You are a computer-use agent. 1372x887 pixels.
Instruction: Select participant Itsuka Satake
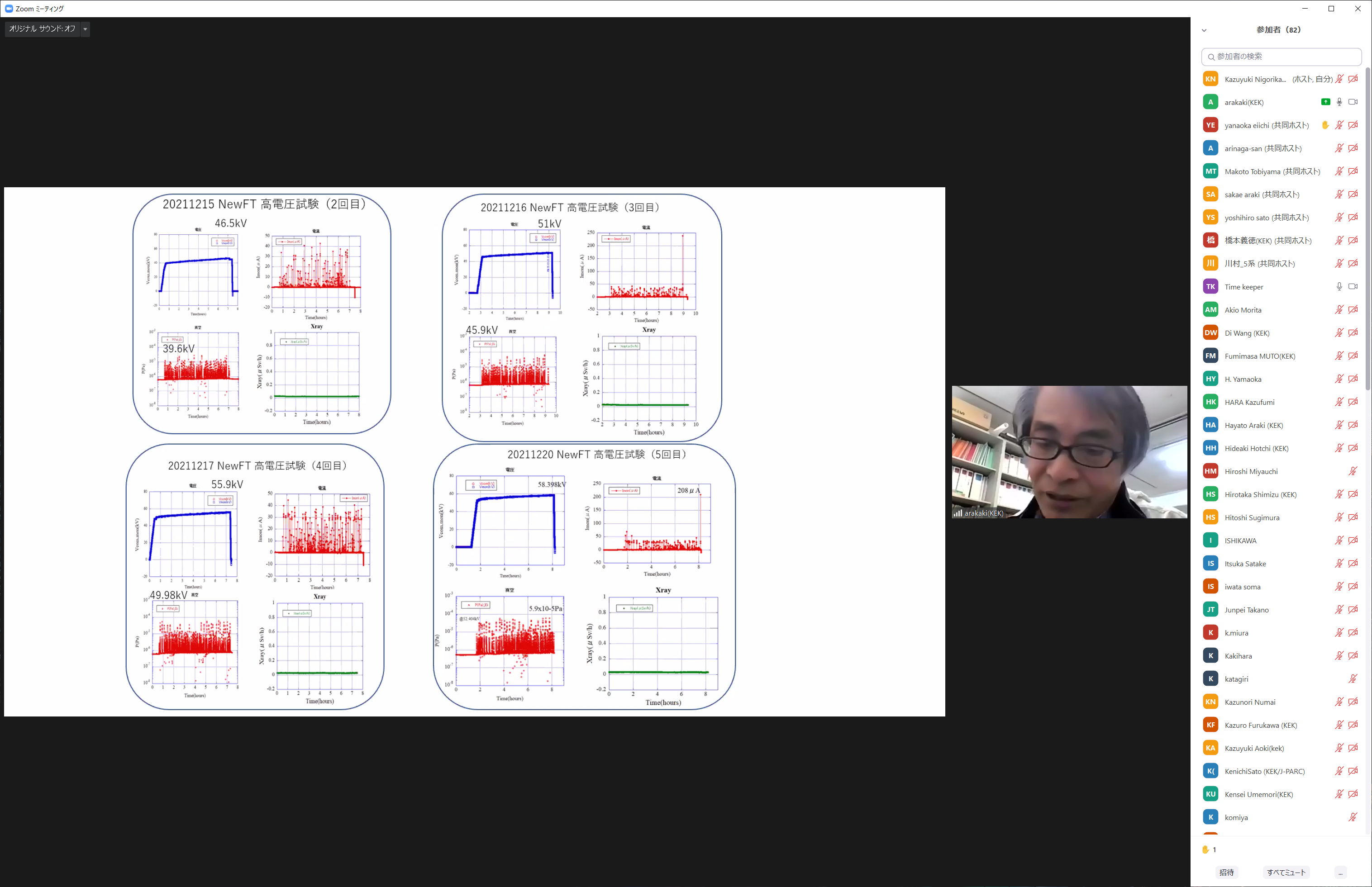[x=1281, y=563]
